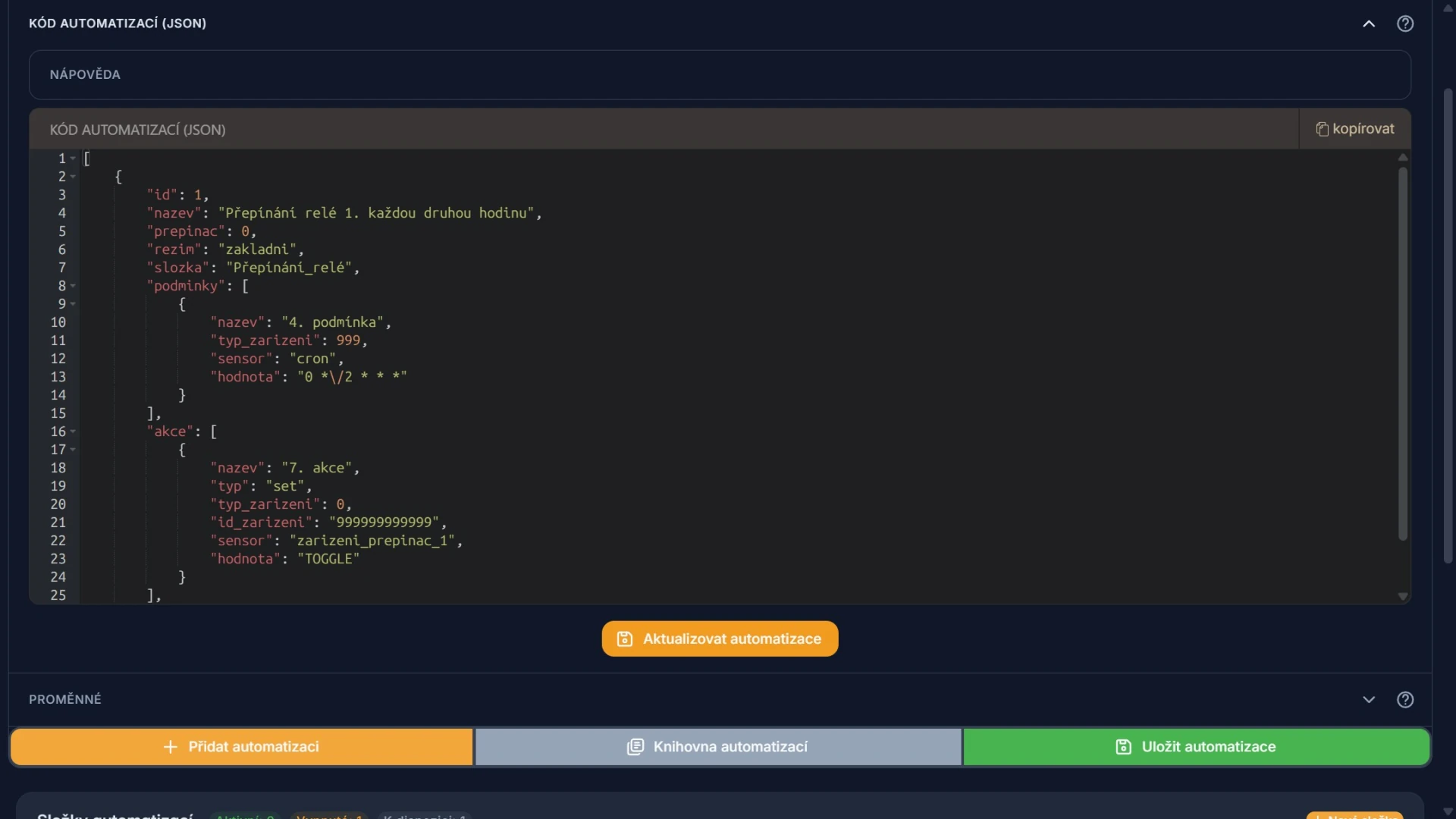Click the "TOGGLE" value on line 23

328,559
